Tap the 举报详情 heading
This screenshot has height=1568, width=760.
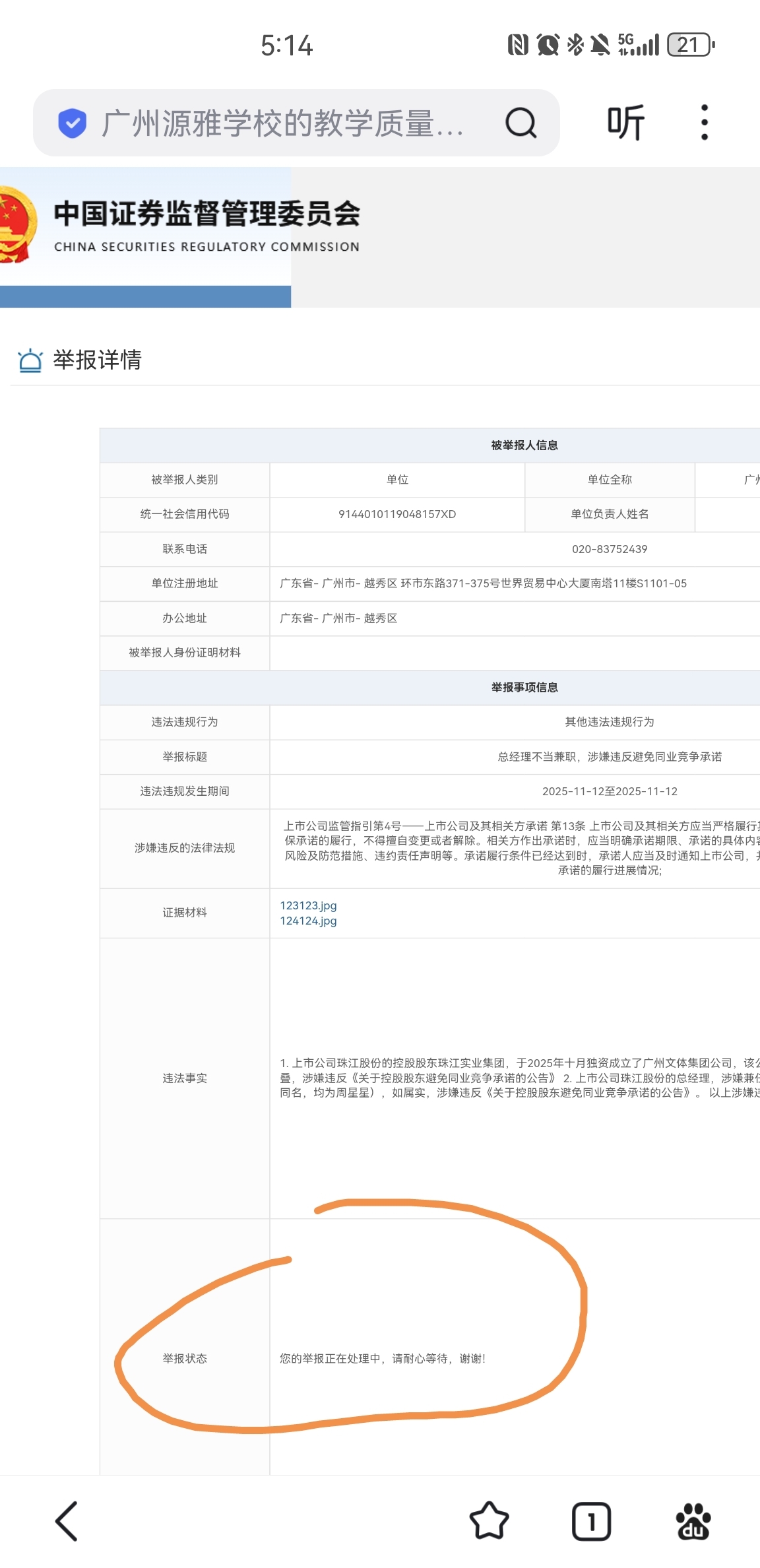coord(97,360)
